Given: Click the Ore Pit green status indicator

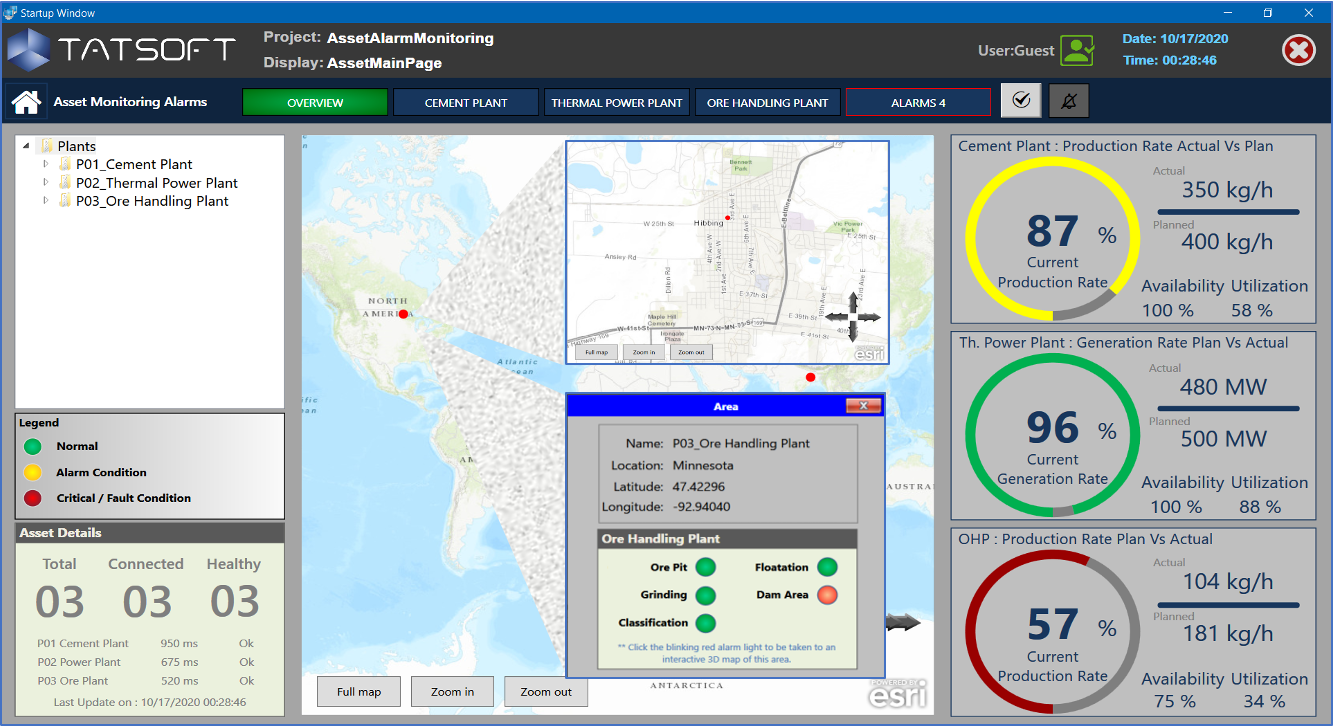Looking at the screenshot, I should tap(706, 566).
